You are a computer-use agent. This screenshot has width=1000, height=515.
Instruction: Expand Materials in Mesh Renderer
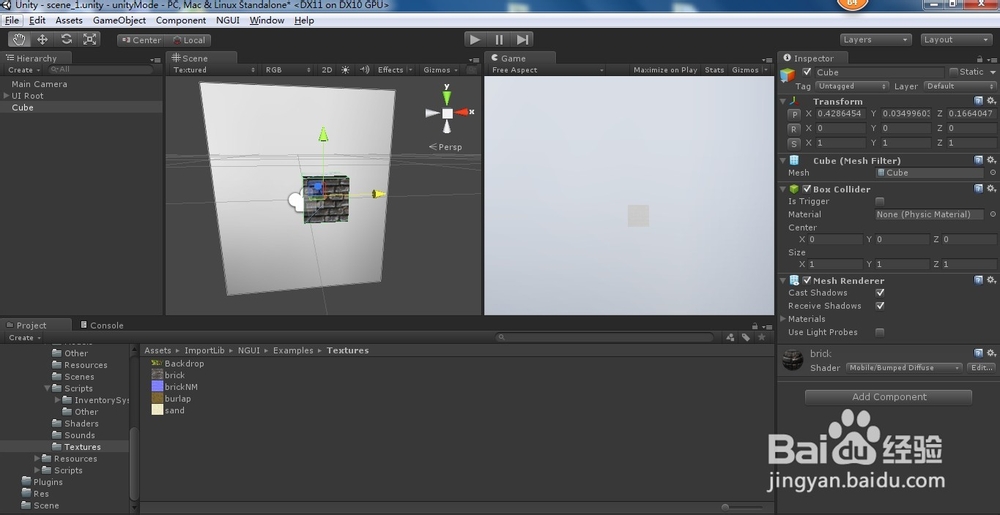click(x=783, y=319)
